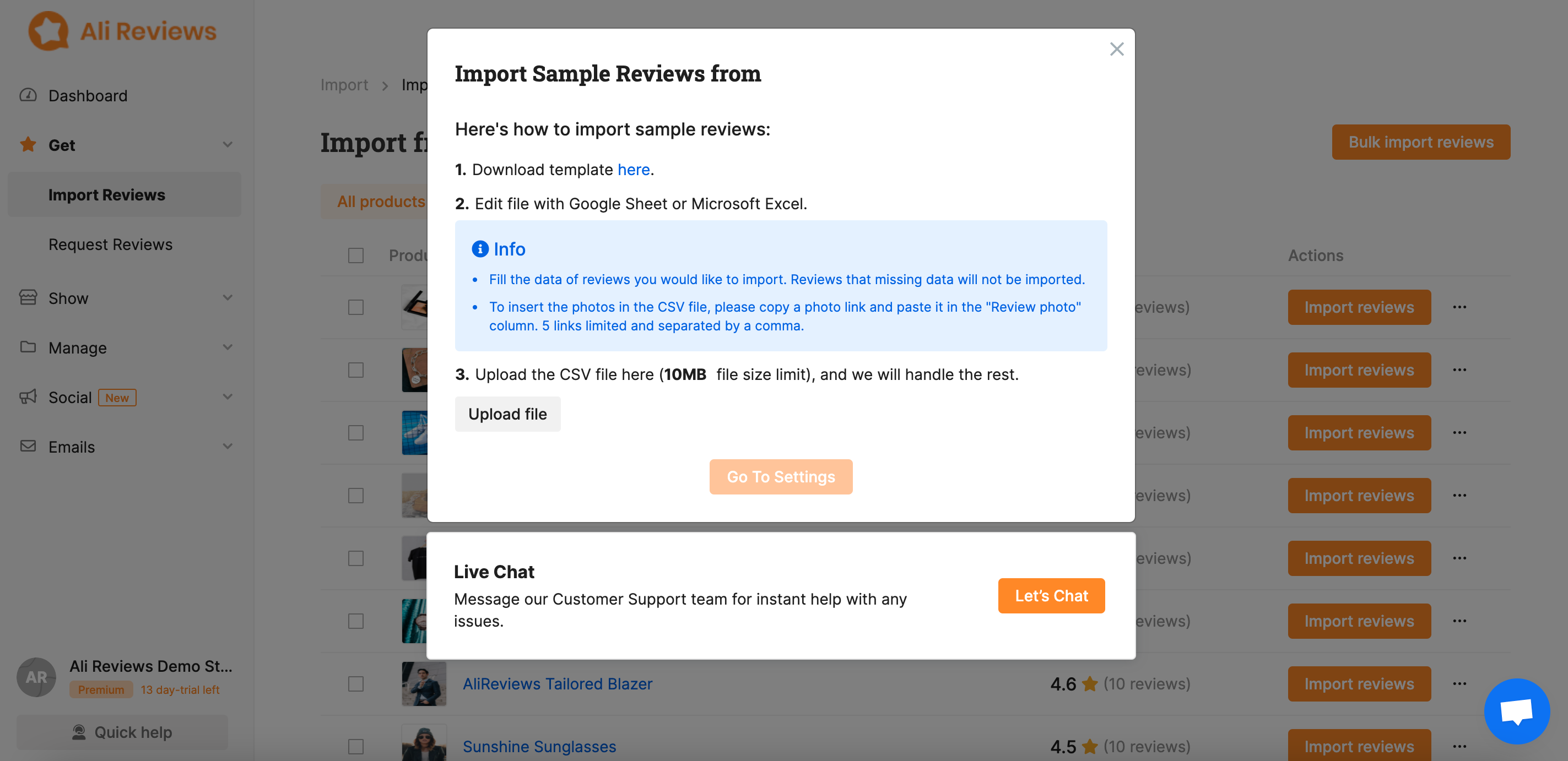Click the Ali Reviews logo icon
This screenshot has height=761, width=1568.
(48, 31)
